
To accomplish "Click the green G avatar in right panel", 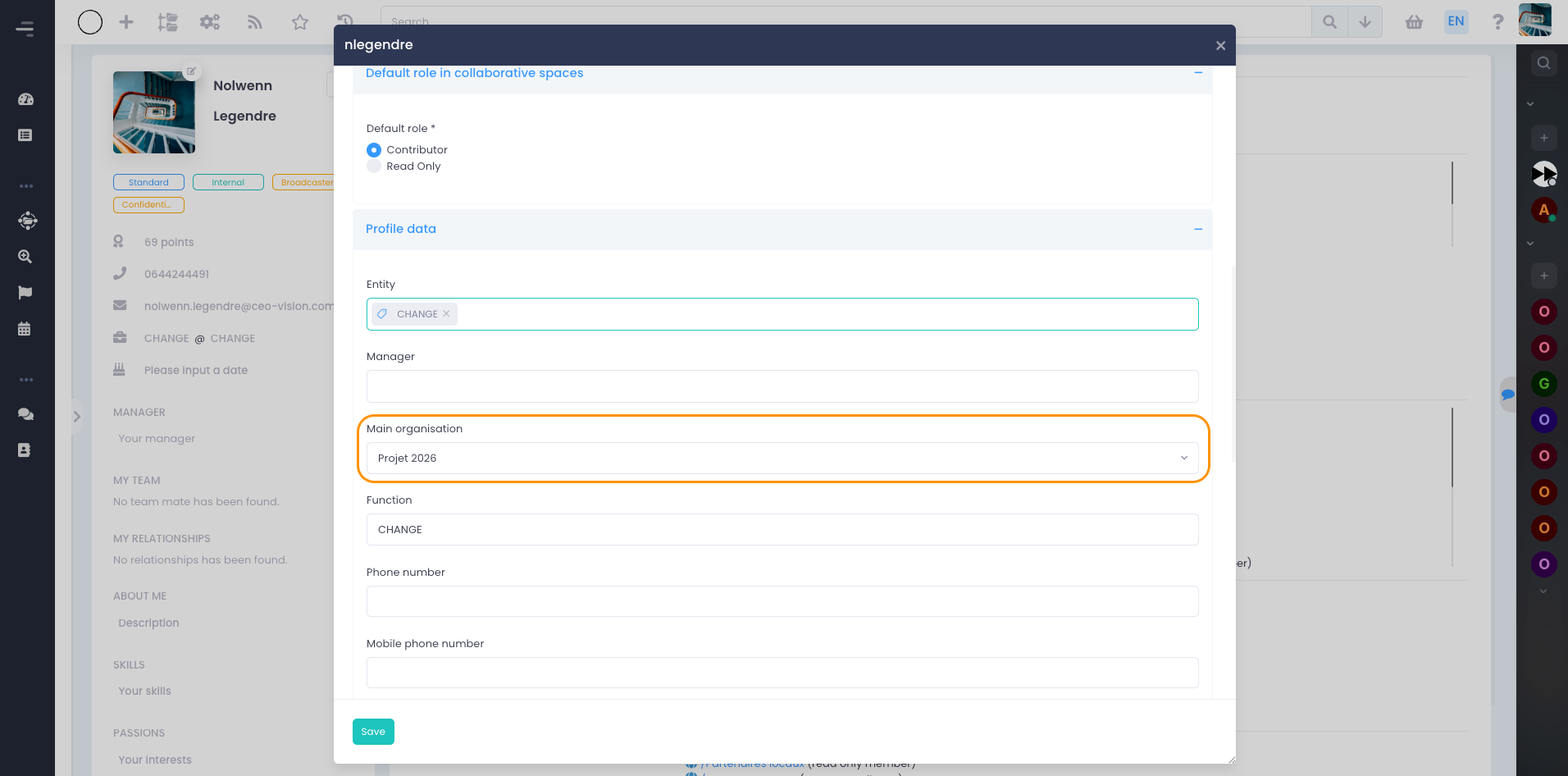I will point(1543,384).
